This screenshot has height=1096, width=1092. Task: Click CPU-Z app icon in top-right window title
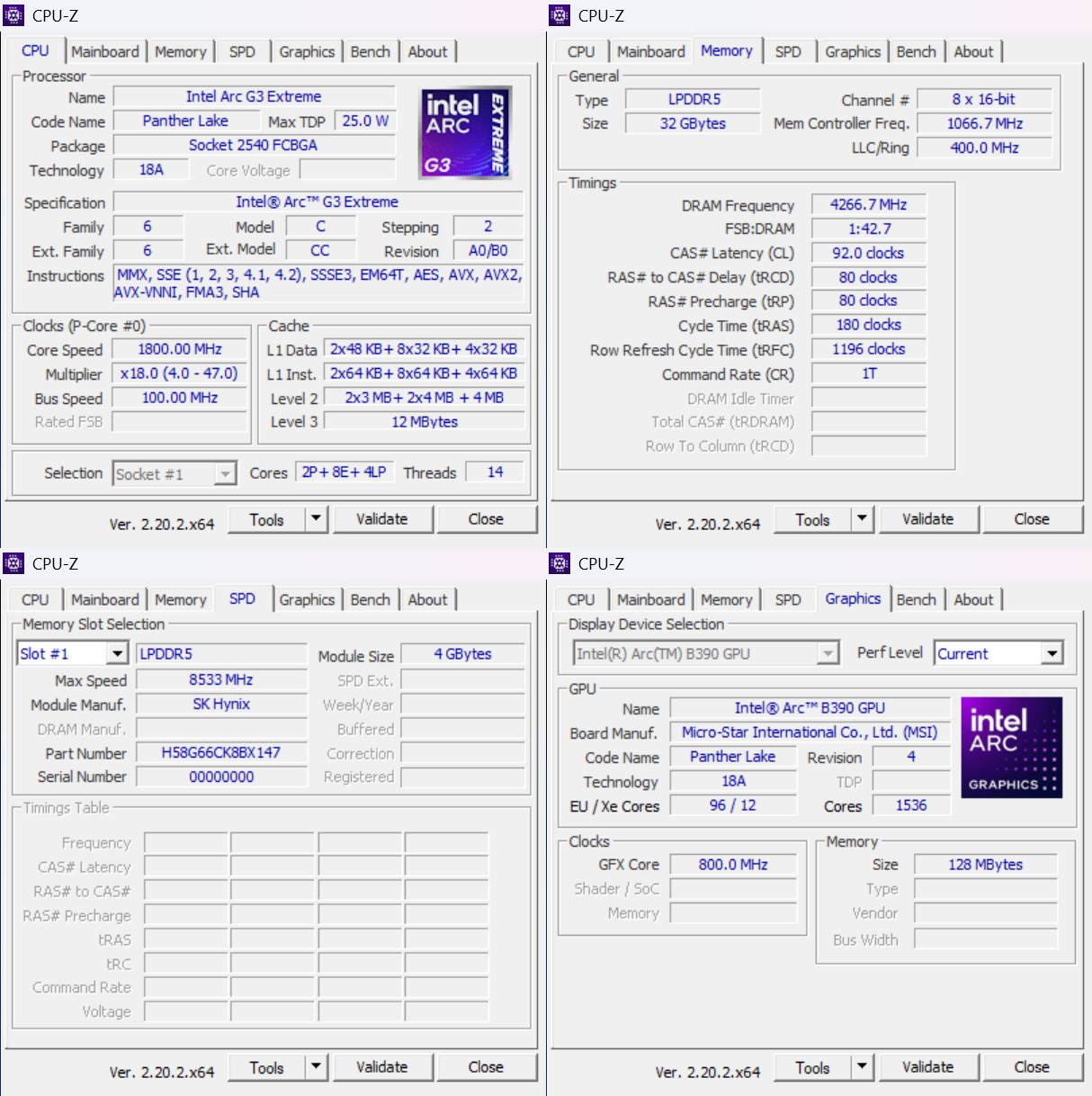coord(560,15)
